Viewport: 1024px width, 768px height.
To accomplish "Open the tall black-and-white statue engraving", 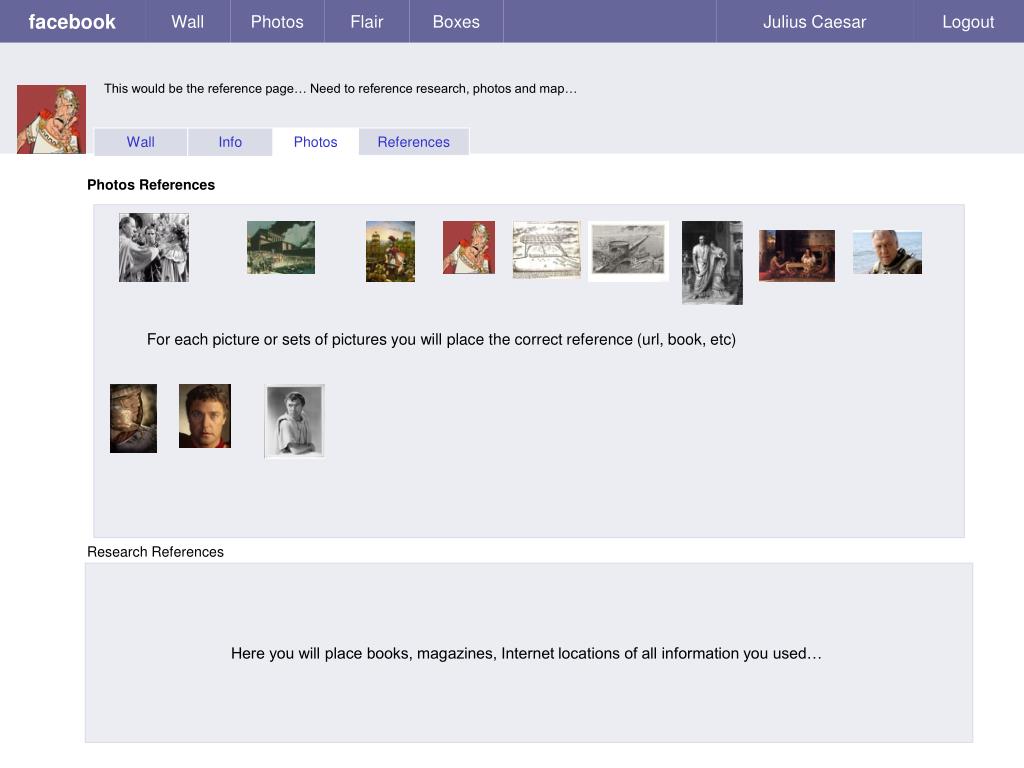I will coord(712,263).
